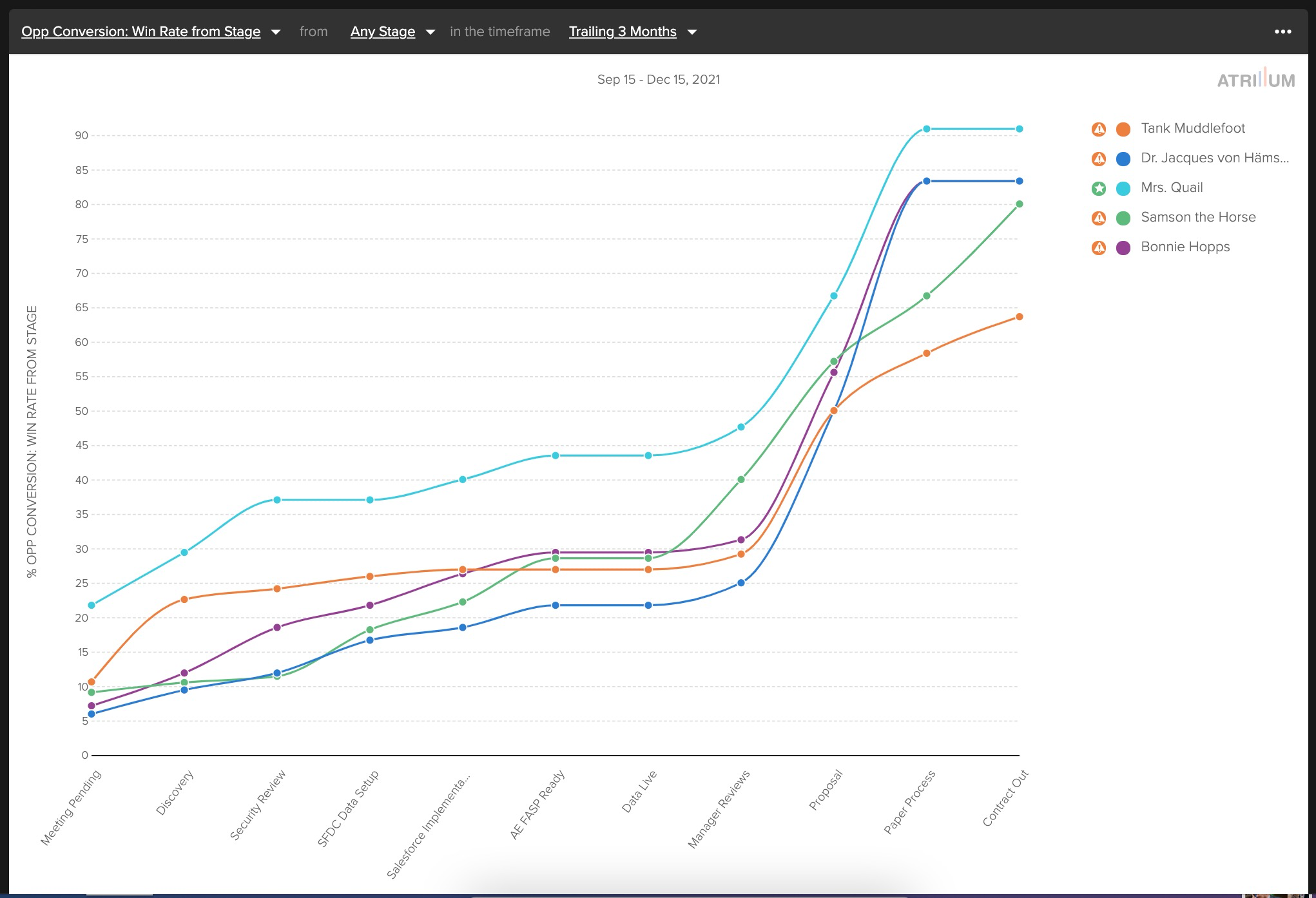The image size is (1316, 898).
Task: Toggle Mrs. Quail cyan series swatch
Action: click(x=1123, y=188)
